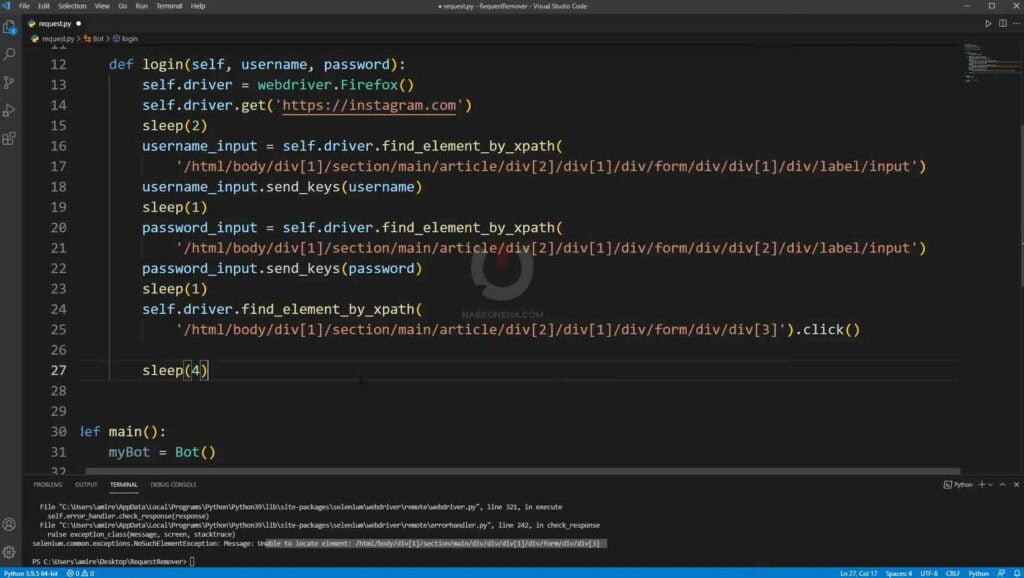Open the Source Control view
Image resolution: width=1024 pixels, height=578 pixels.
pos(9,82)
